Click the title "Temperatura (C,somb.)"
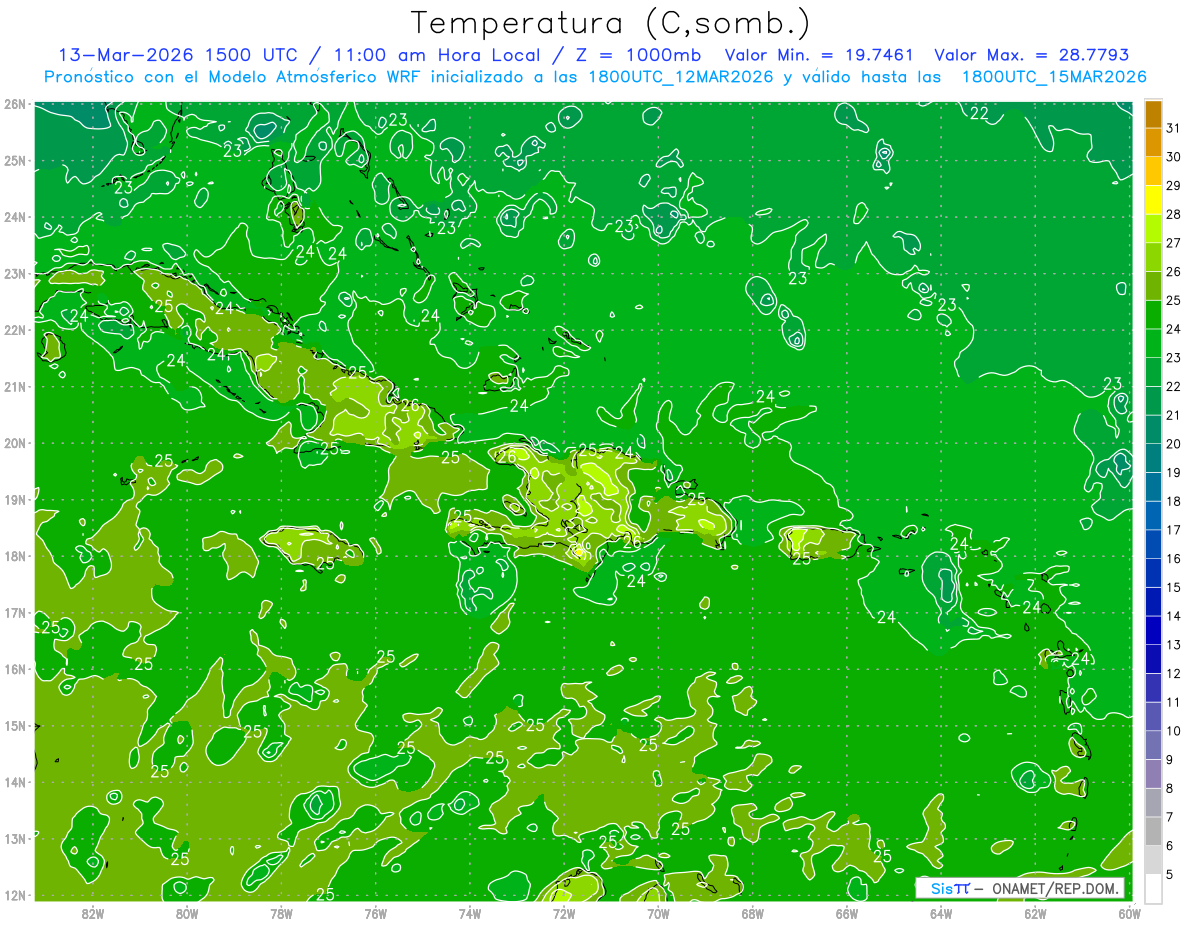 point(611,23)
